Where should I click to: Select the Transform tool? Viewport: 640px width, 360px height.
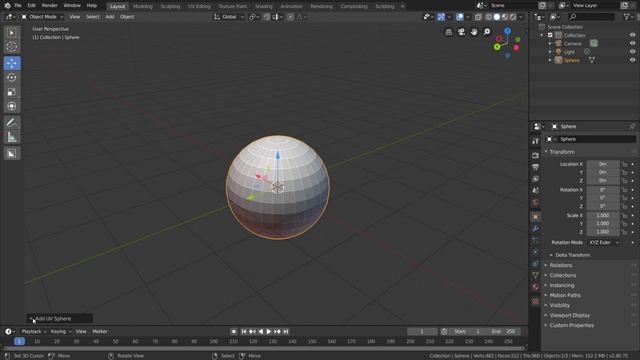click(12, 106)
